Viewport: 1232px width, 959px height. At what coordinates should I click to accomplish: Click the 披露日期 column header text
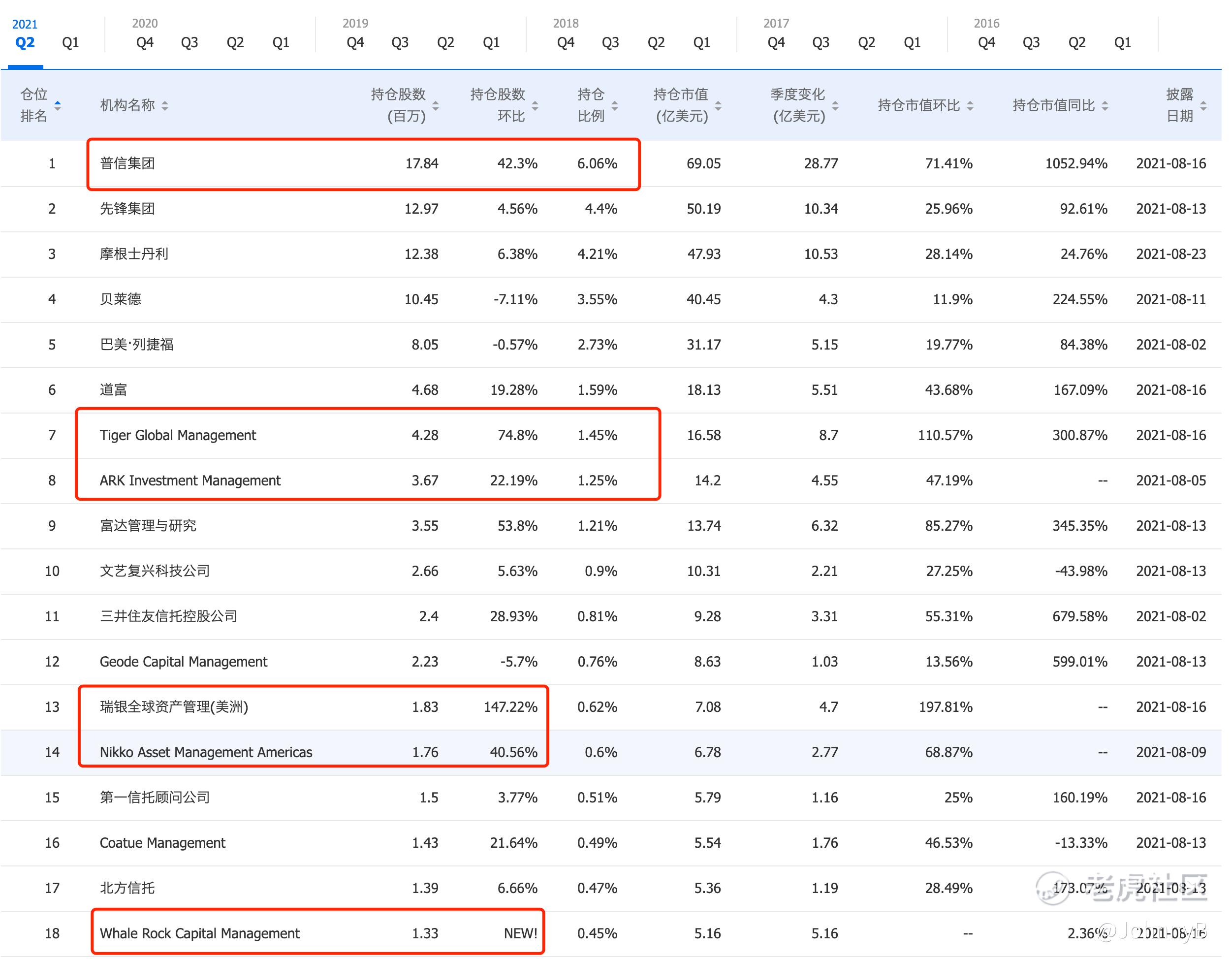point(1179,105)
